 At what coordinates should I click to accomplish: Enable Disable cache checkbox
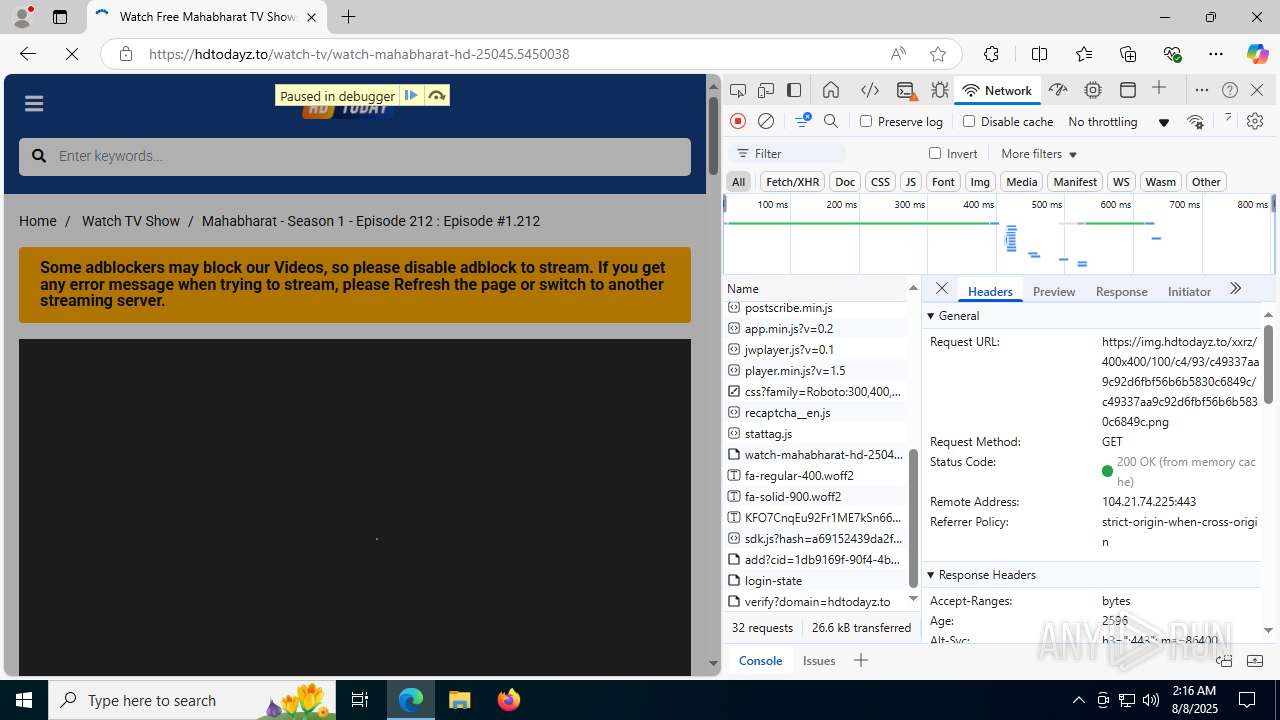(x=969, y=121)
